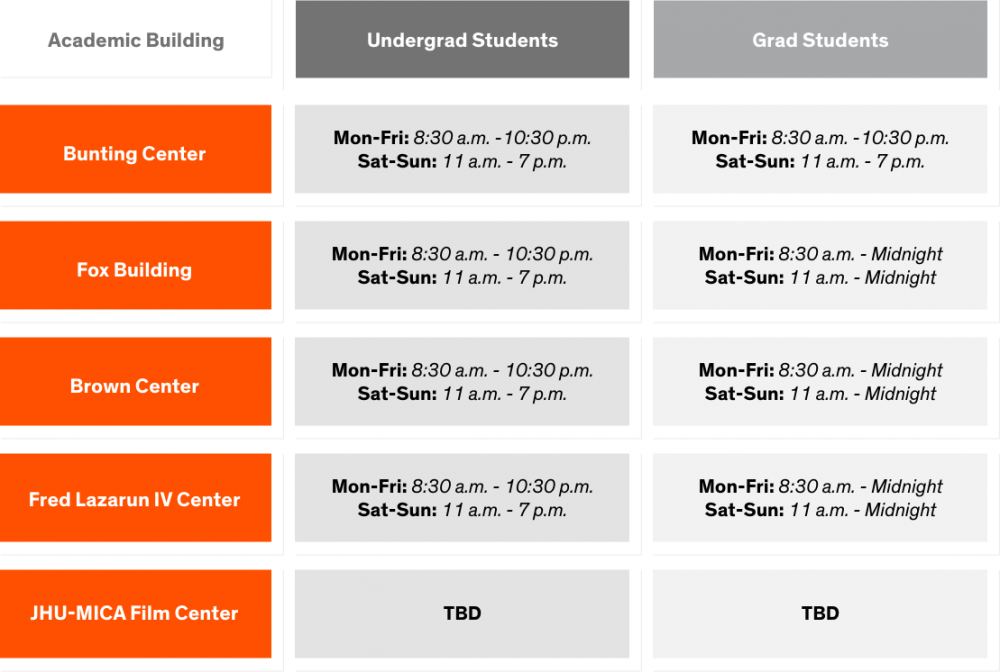Click Brown Center undergrad hours cell
The height and width of the screenshot is (672, 1000).
click(x=462, y=381)
